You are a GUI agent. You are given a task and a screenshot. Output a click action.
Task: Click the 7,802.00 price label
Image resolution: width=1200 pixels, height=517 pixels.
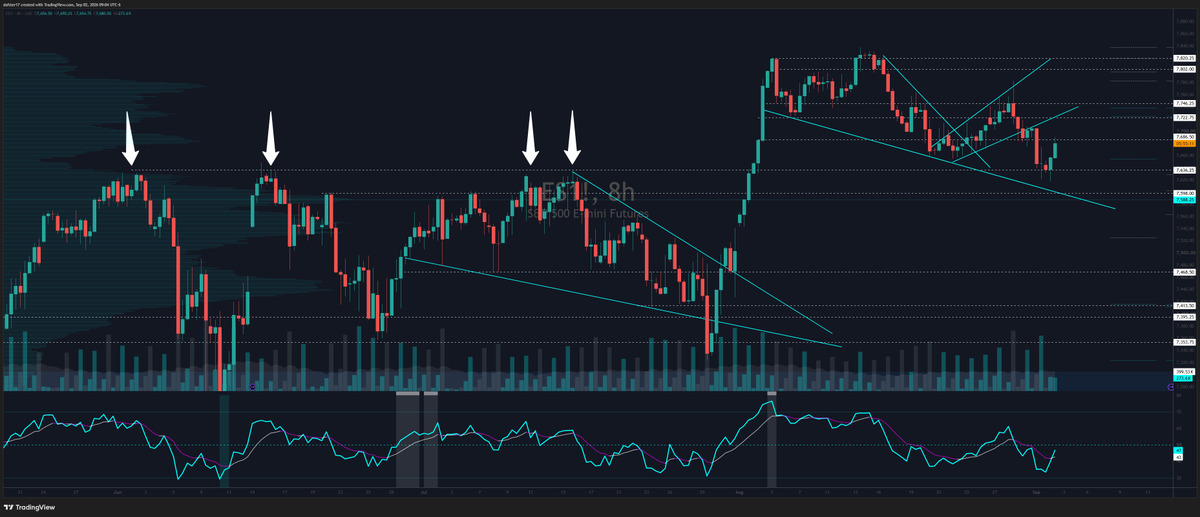point(1184,69)
